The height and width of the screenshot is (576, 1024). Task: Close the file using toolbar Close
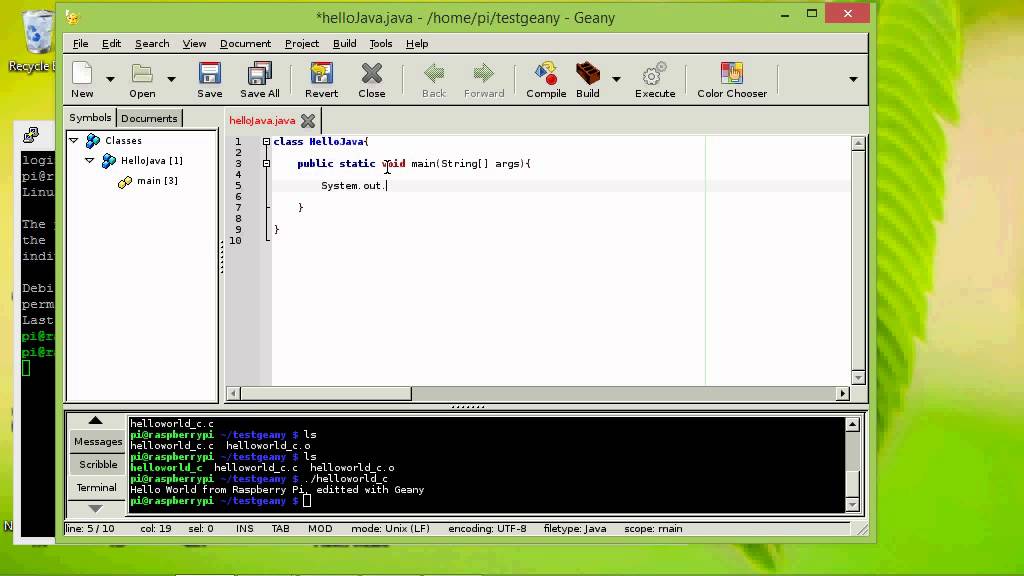coord(372,80)
